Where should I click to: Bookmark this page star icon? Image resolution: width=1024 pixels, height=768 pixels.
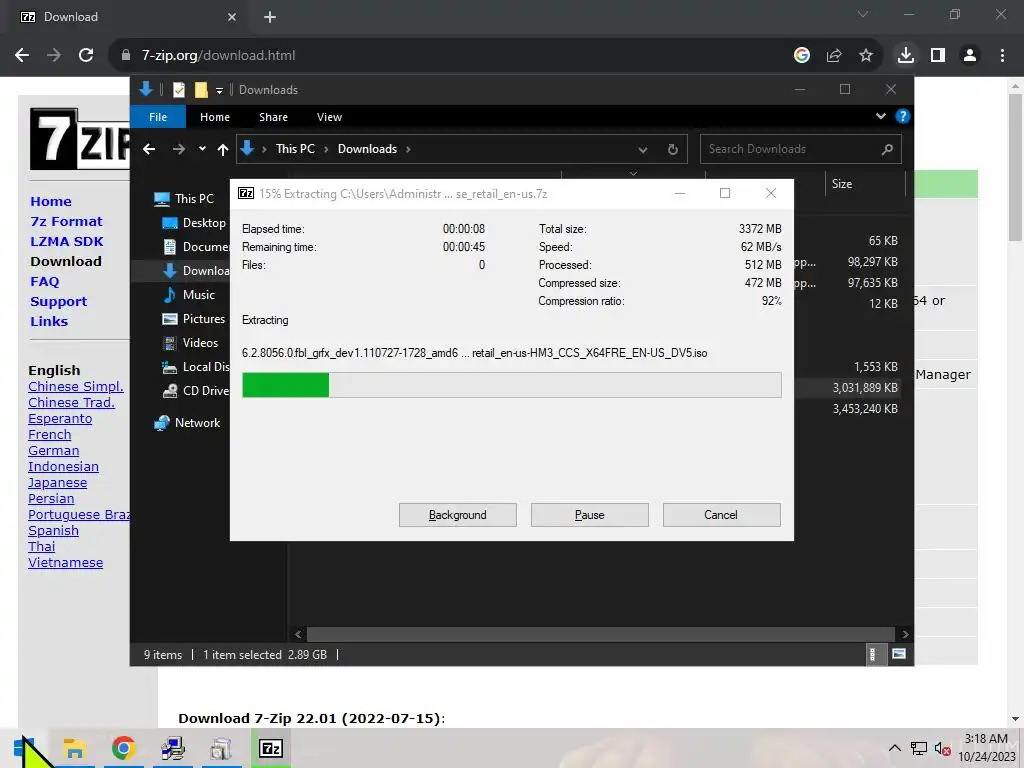[866, 56]
